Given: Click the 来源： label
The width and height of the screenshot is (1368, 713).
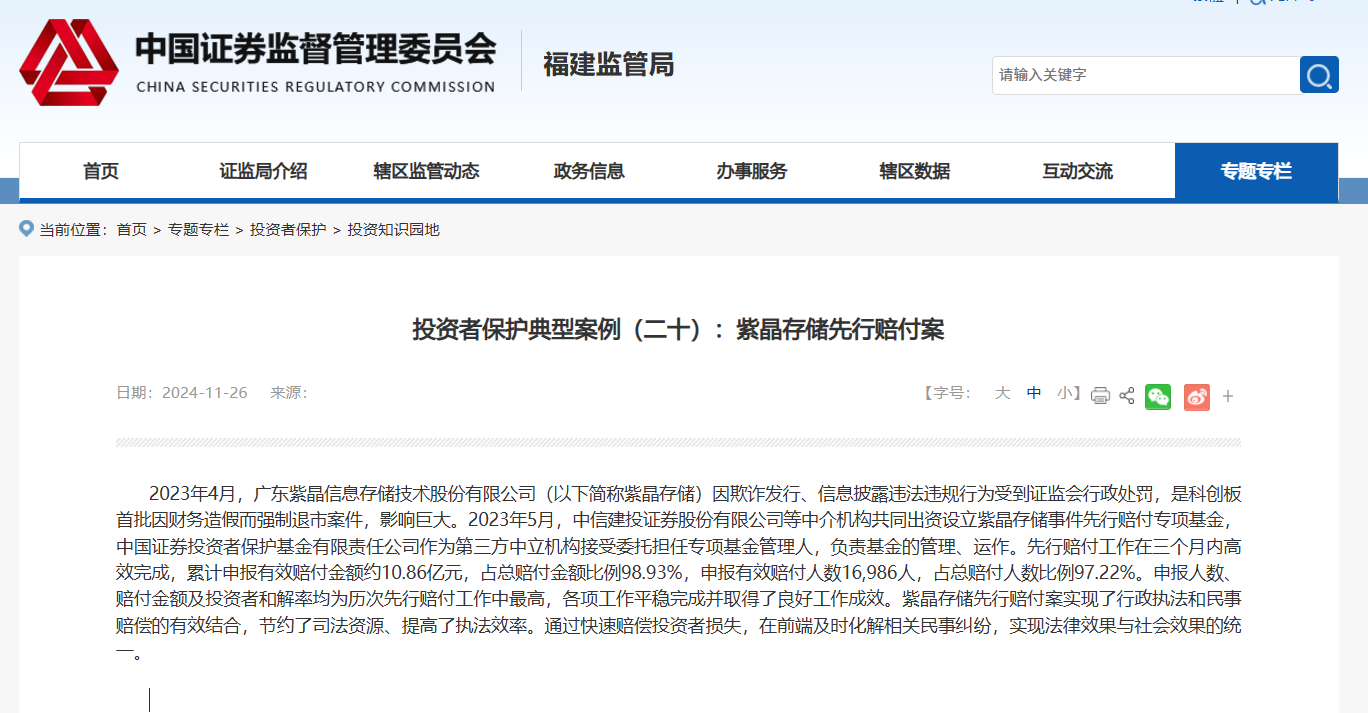Looking at the screenshot, I should (x=289, y=393).
